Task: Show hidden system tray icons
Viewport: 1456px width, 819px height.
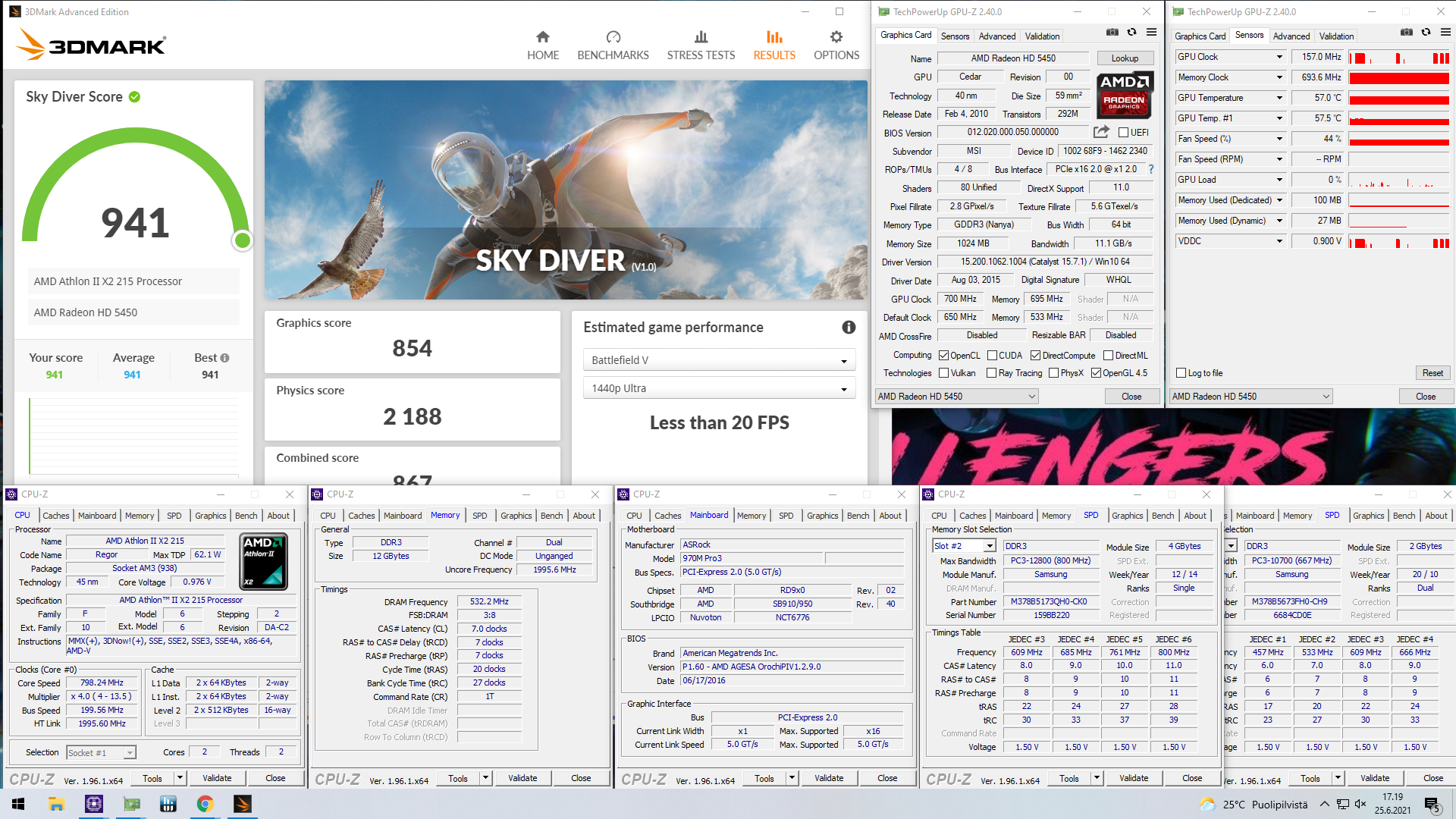Action: point(1324,804)
